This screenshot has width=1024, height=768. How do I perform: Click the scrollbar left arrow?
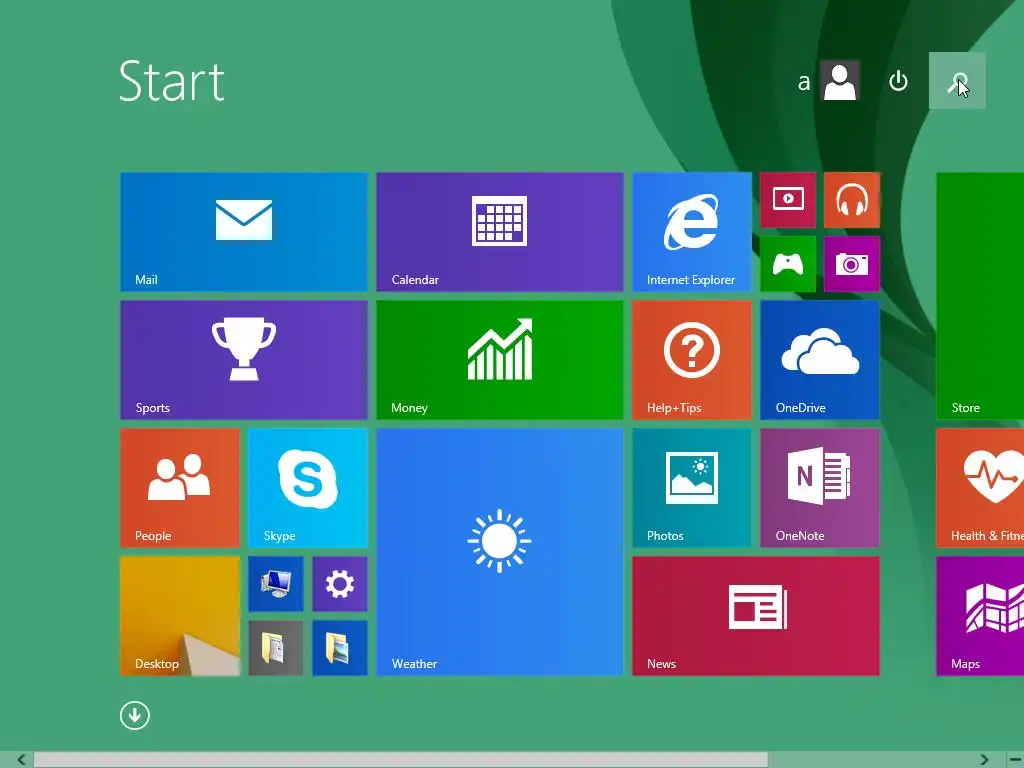pos(21,760)
